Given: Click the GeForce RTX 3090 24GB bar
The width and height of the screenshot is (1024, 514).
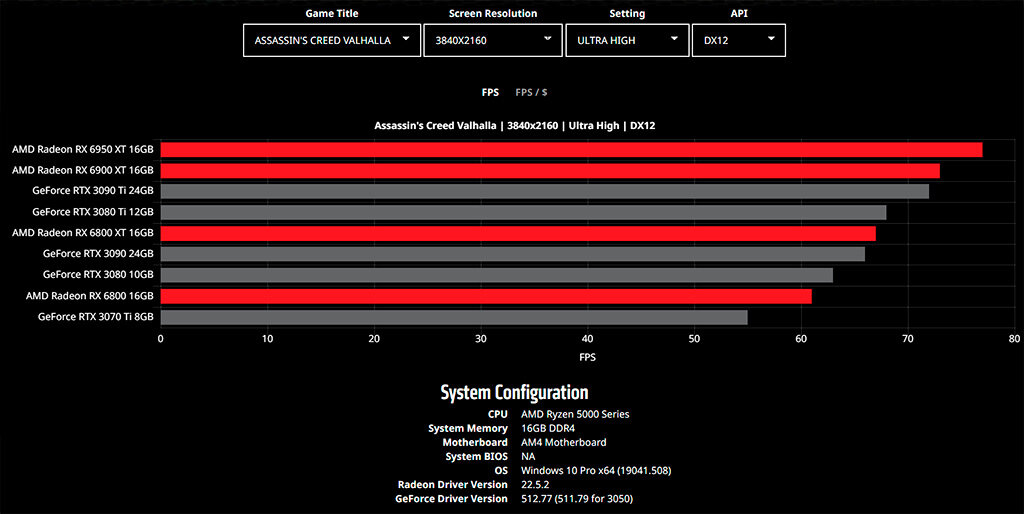Looking at the screenshot, I should [x=513, y=254].
